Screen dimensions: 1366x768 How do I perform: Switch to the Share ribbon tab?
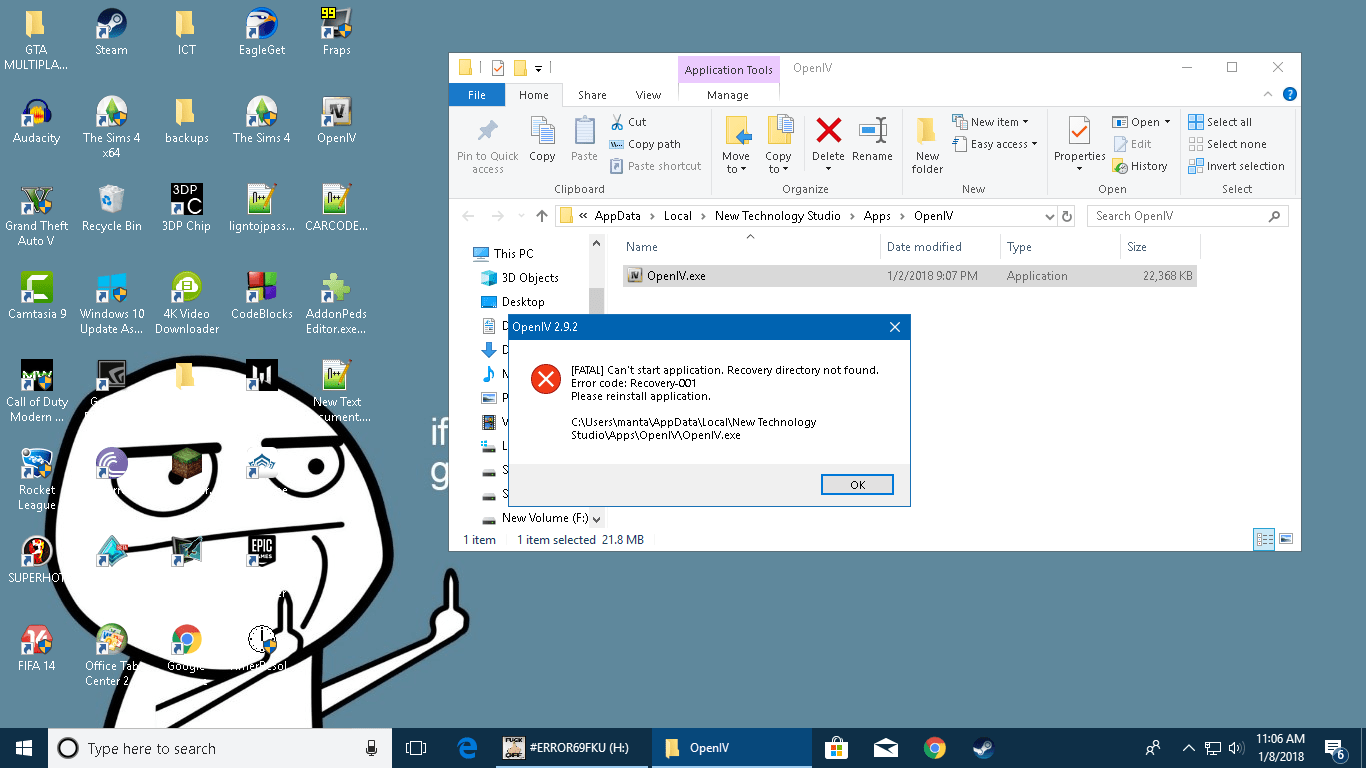[592, 95]
